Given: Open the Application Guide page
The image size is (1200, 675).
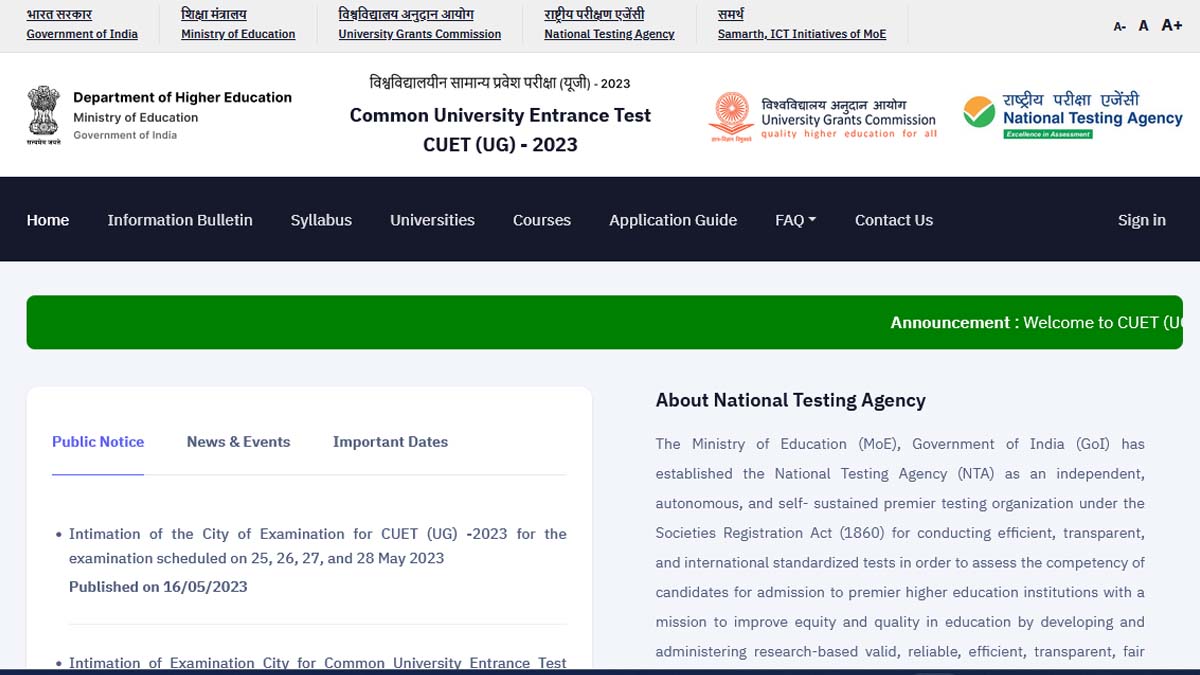Looking at the screenshot, I should (x=673, y=220).
